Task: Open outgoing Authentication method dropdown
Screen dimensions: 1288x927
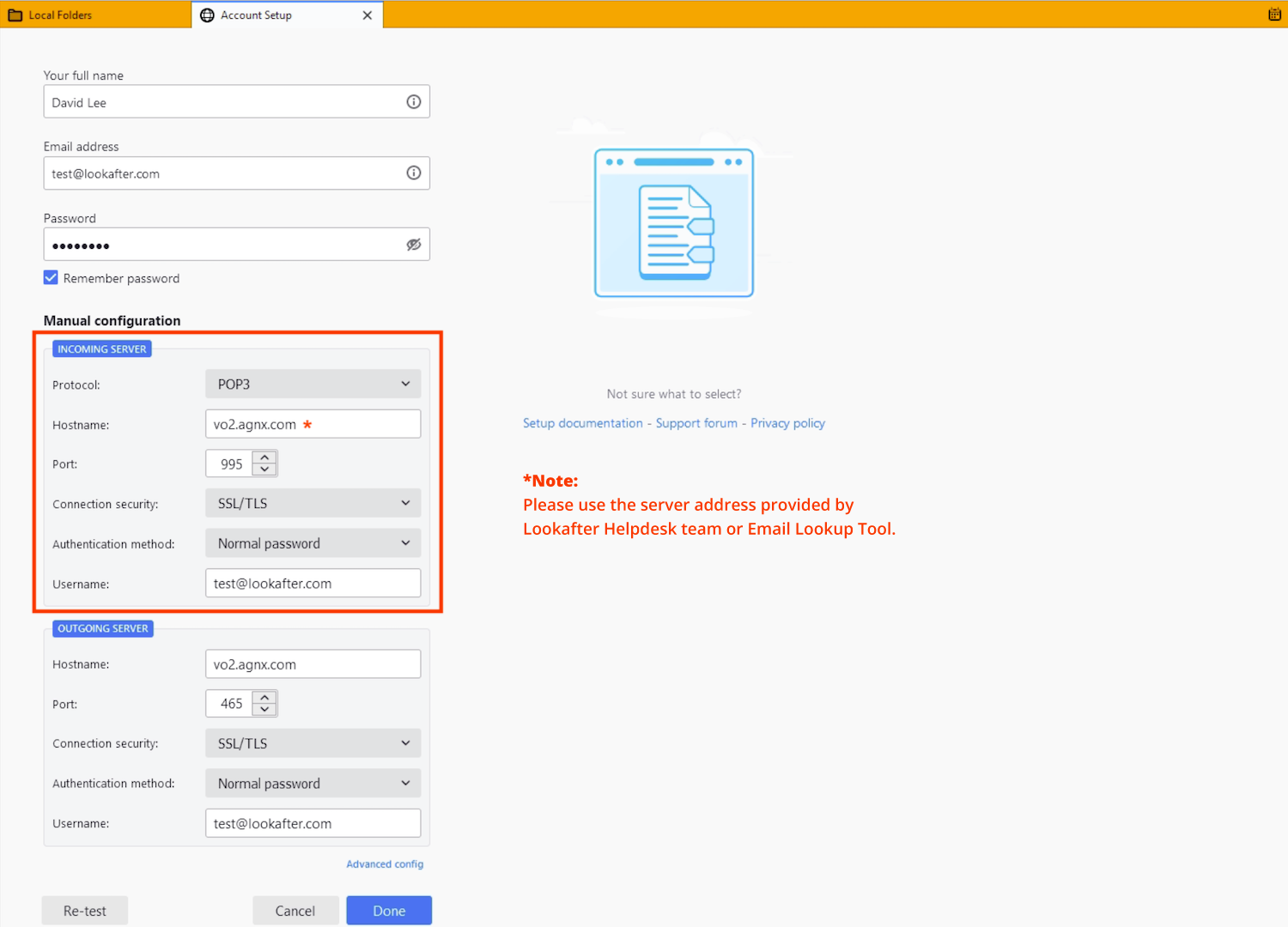Action: pos(313,784)
